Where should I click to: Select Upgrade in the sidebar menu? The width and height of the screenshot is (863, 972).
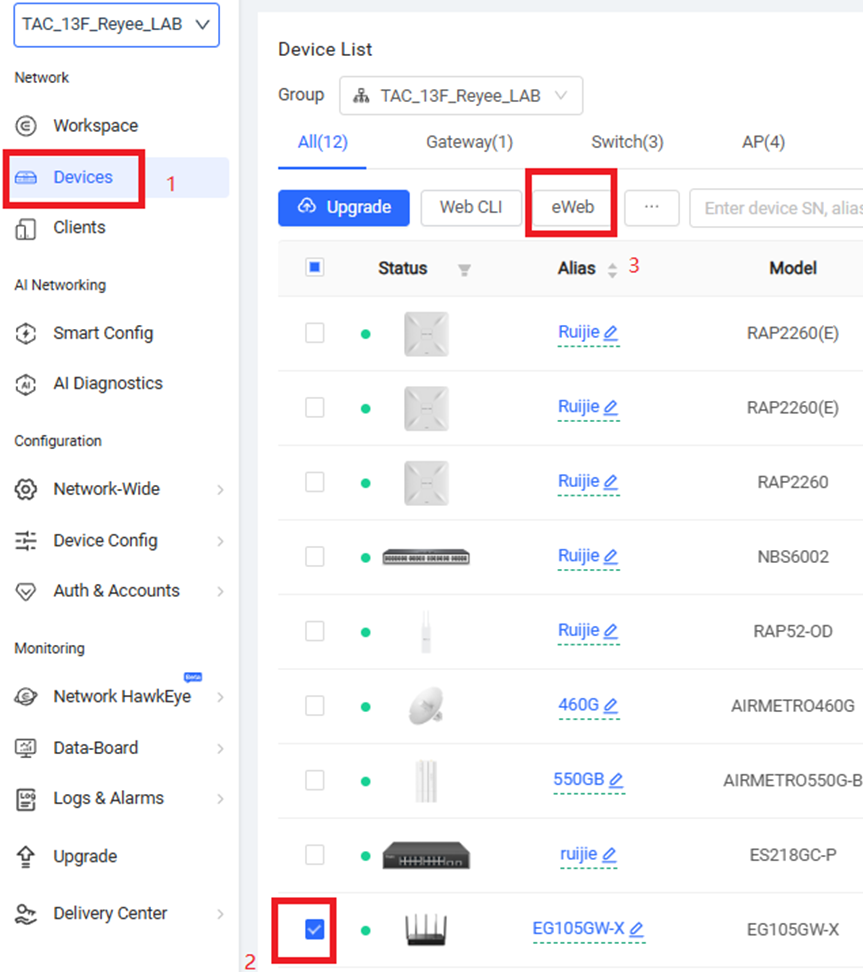click(x=85, y=857)
